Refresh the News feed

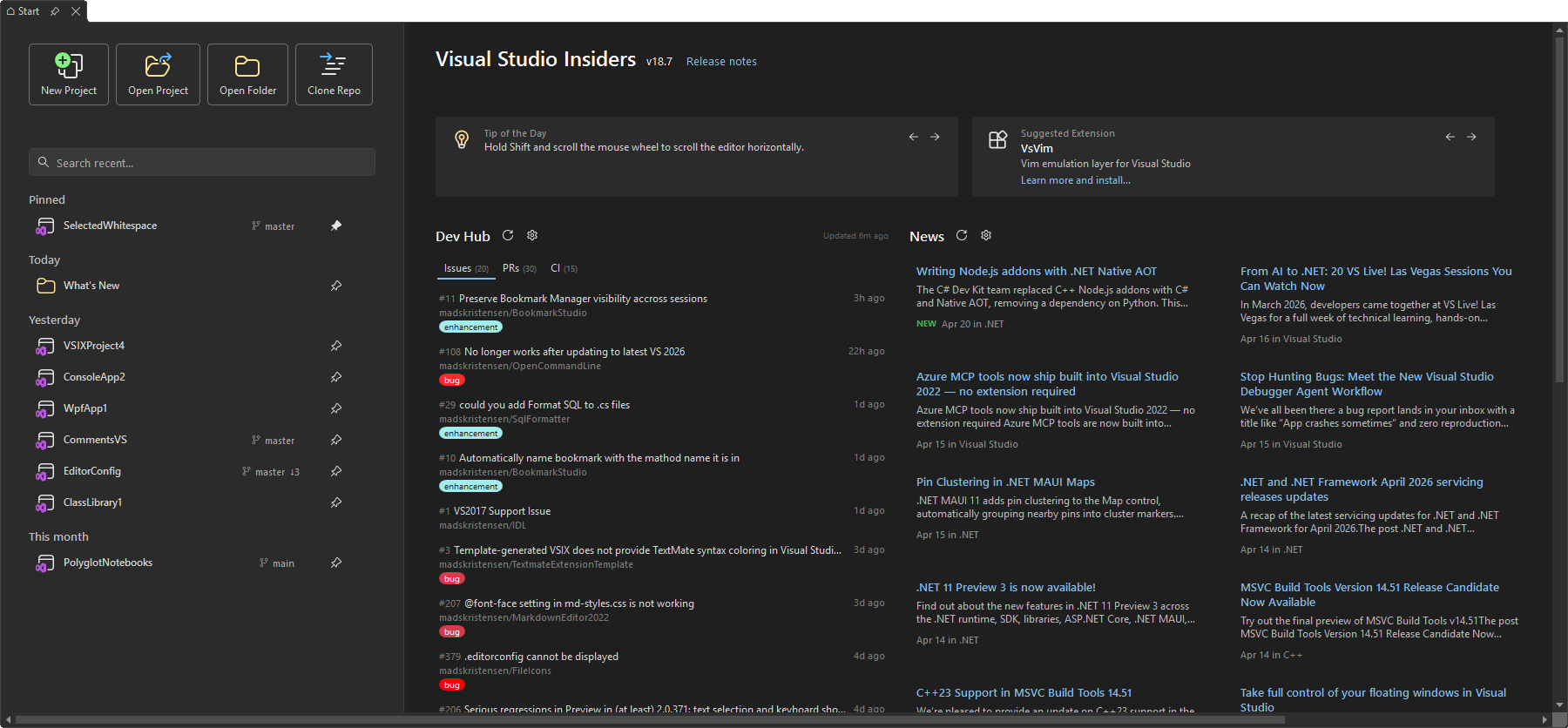(x=962, y=235)
